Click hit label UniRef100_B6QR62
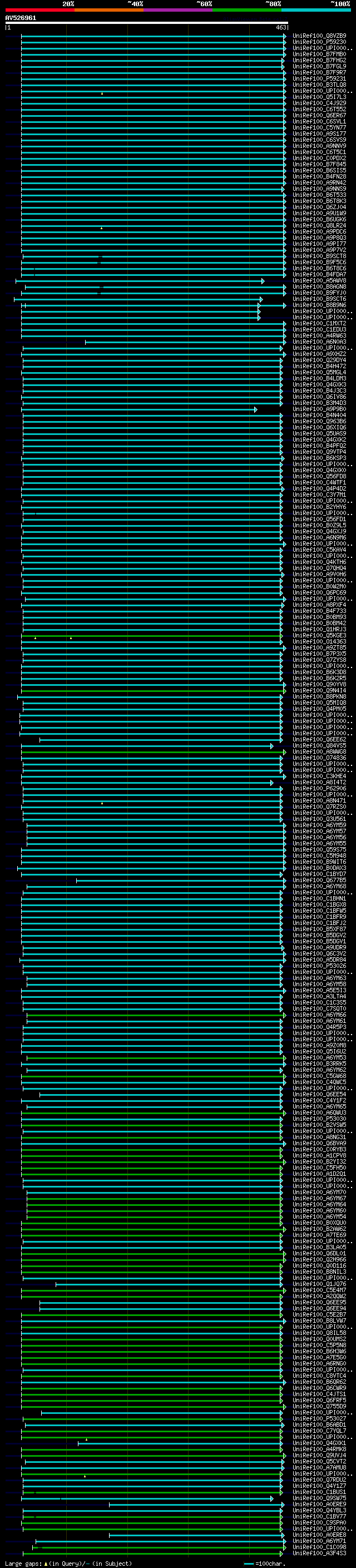 tap(319, 1382)
